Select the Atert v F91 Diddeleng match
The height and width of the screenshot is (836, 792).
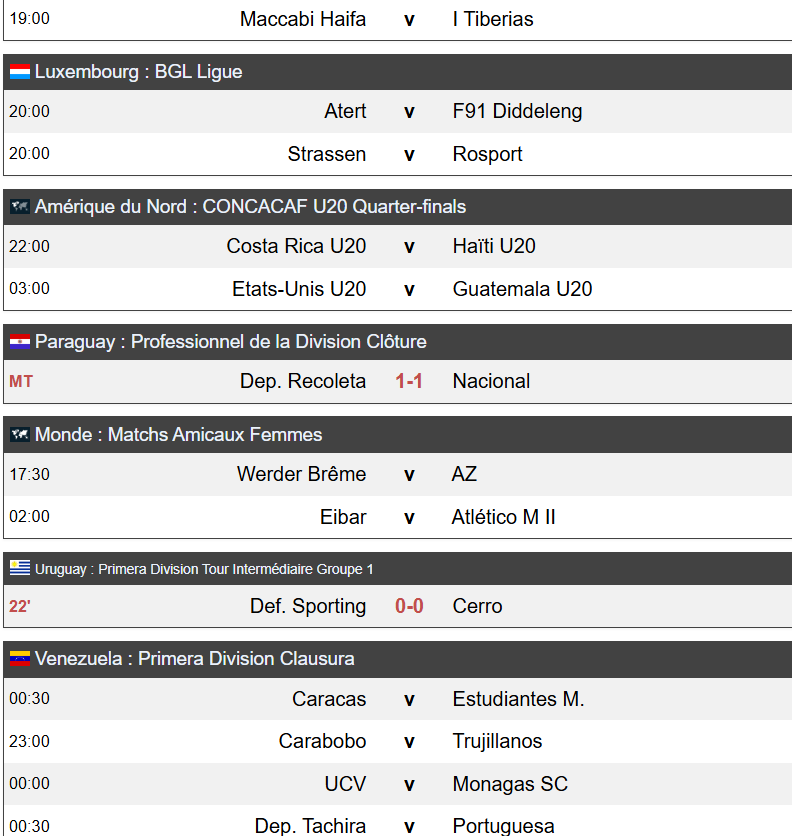click(x=398, y=111)
